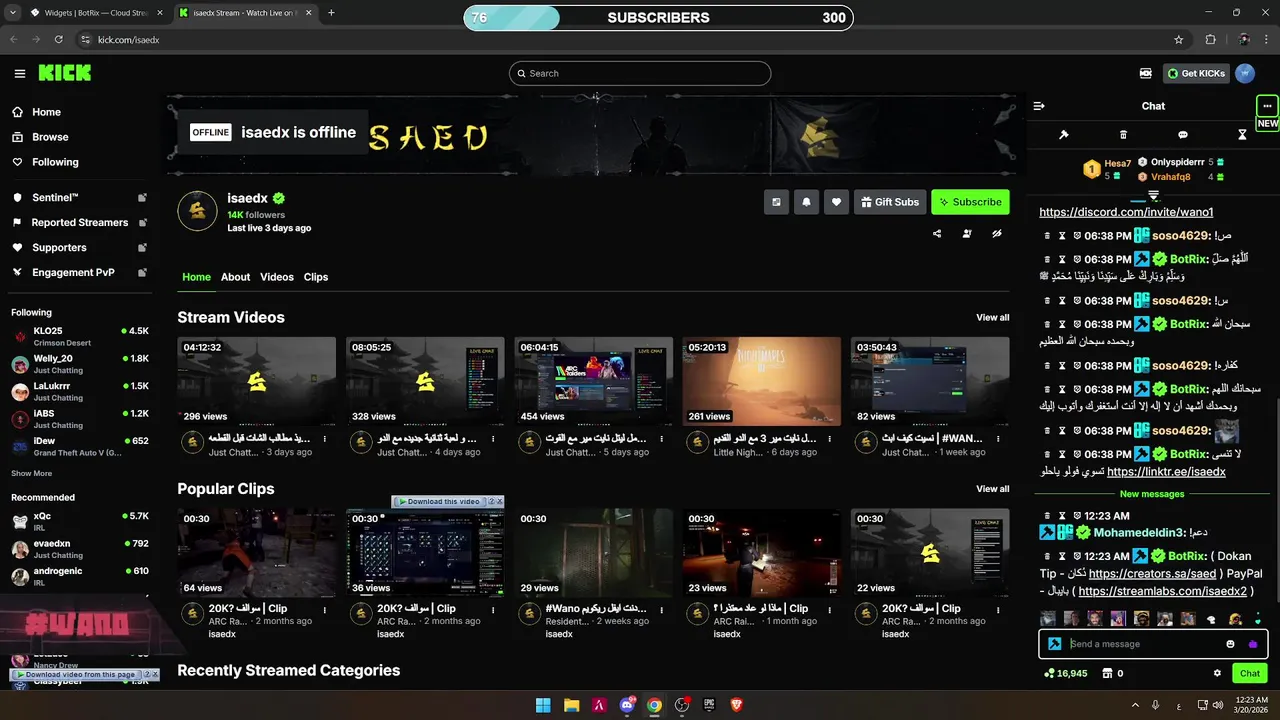This screenshot has width=1280, height=720.
Task: Click the user icon next to share
Action: [x=967, y=234]
